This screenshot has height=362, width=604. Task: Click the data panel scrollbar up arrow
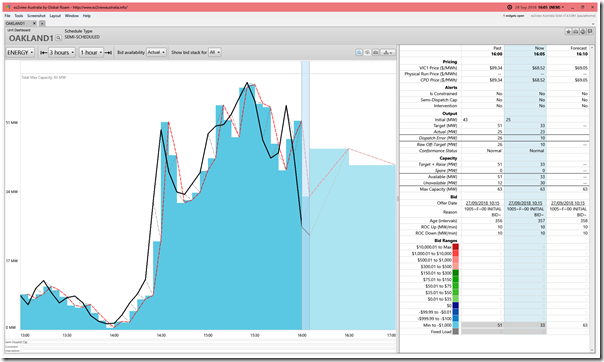(x=593, y=47)
